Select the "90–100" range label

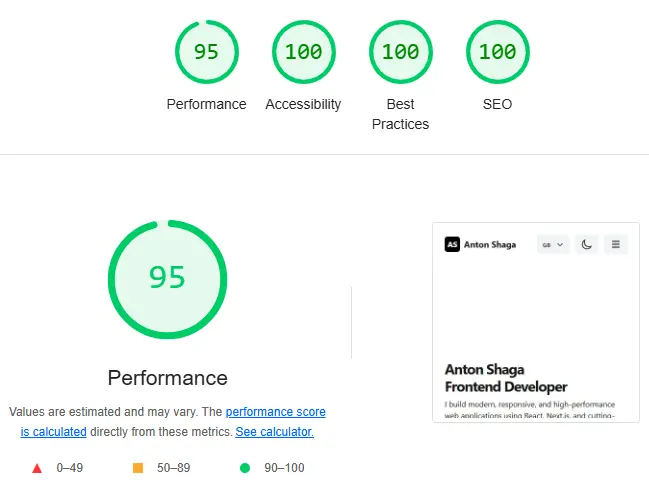(284, 468)
